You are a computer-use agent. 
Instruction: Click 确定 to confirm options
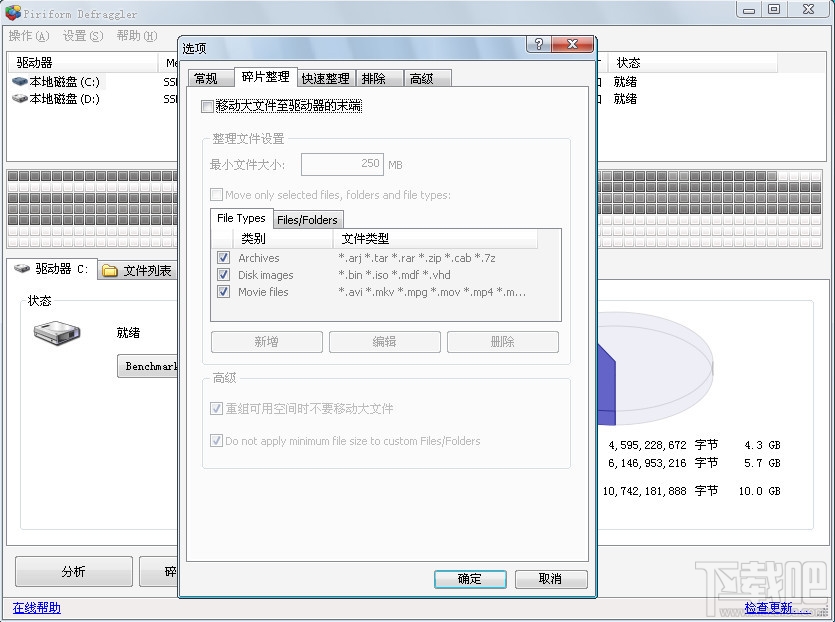470,579
